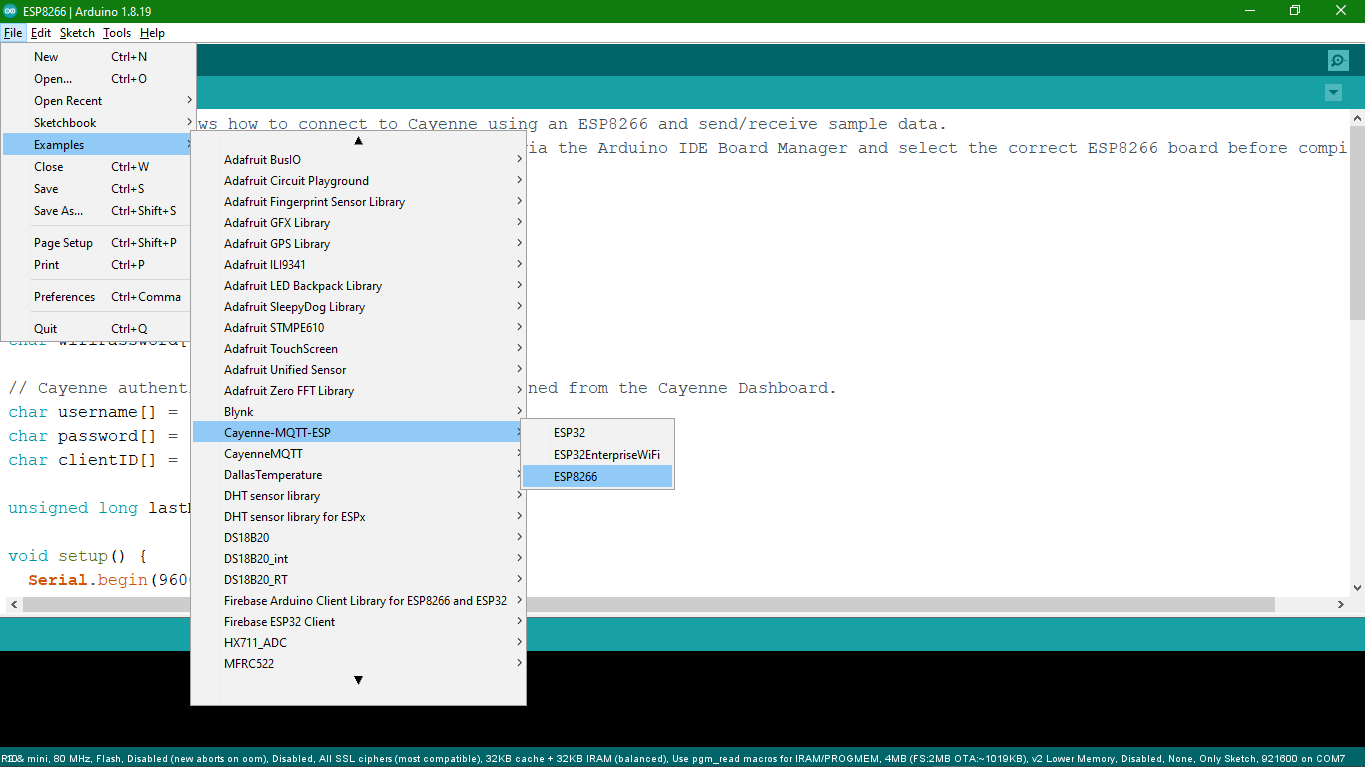Click the editor scroll right arrow
This screenshot has width=1365, height=767.
tap(1341, 605)
